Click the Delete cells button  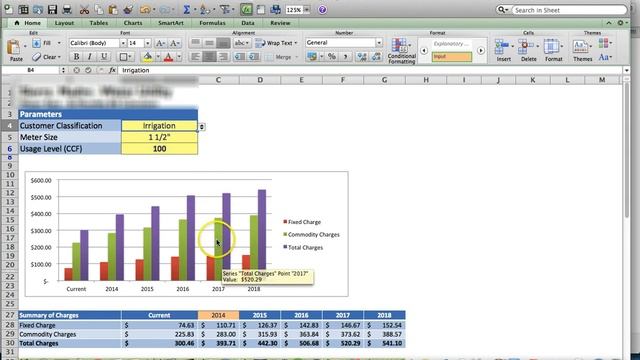pyautogui.click(x=529, y=51)
